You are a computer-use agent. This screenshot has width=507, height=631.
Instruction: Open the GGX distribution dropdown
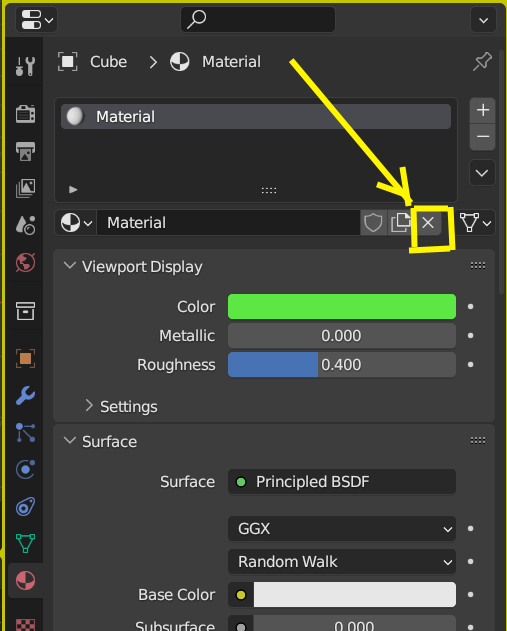[x=342, y=528]
